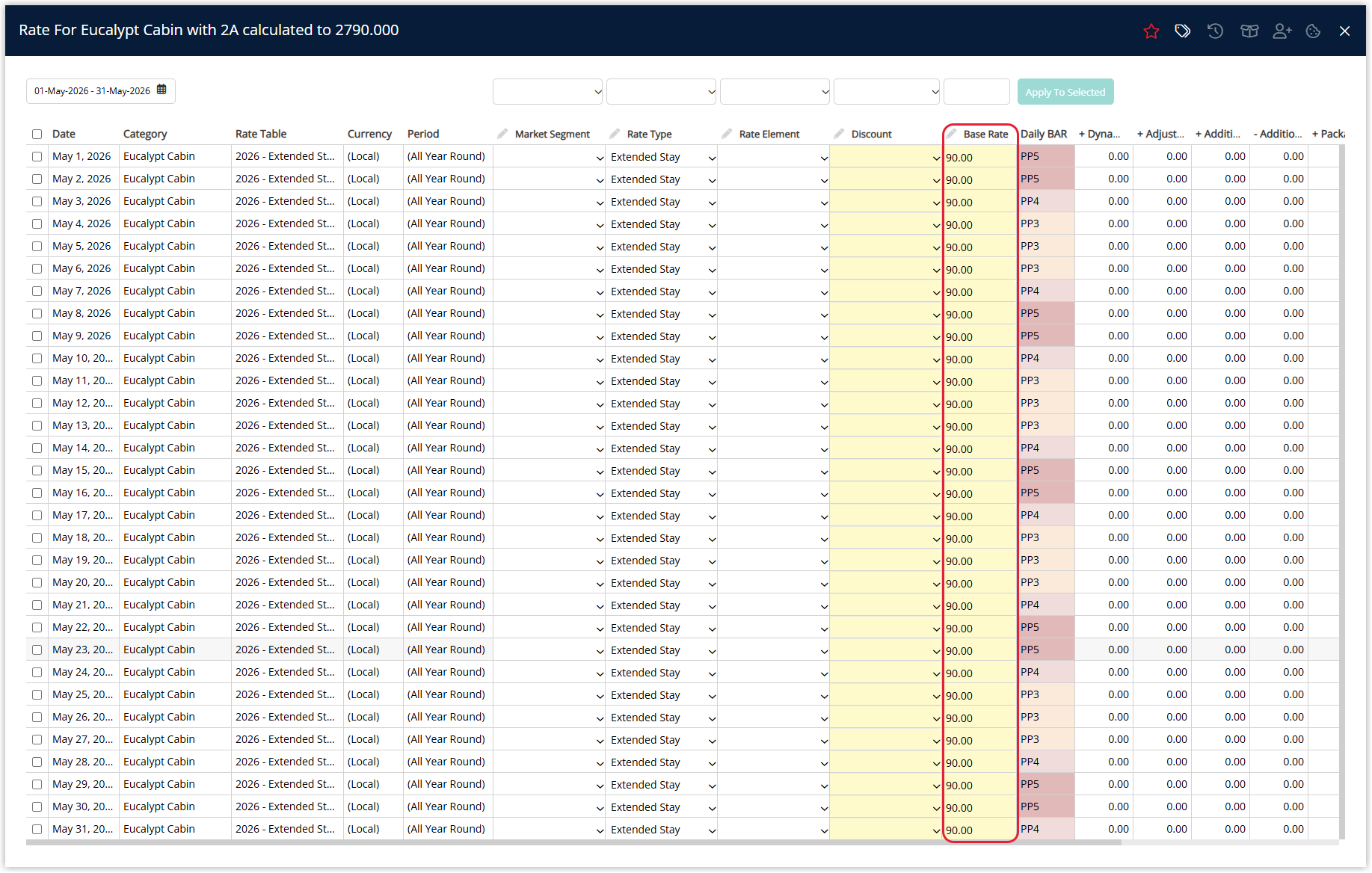
Task: Click PP3 Daily BAR cell for May 4
Action: click(1047, 223)
